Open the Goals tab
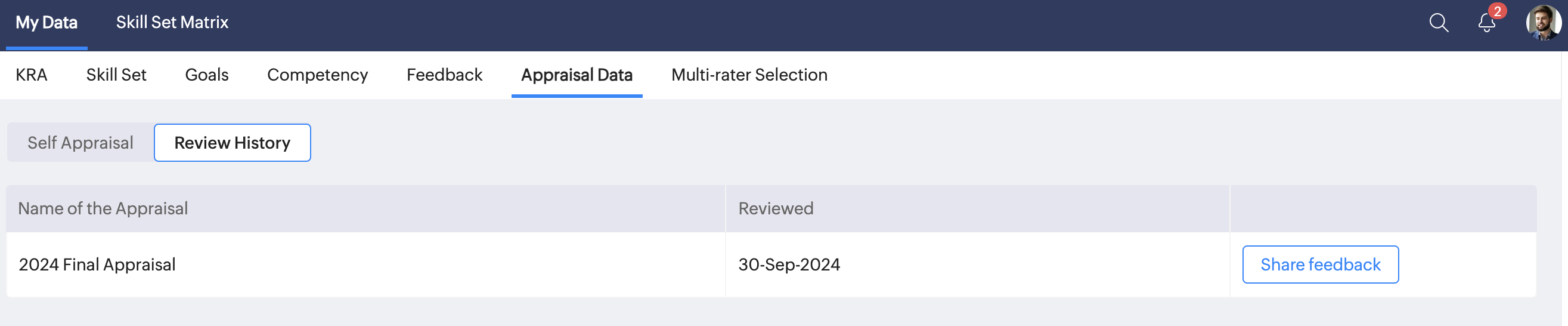 [x=207, y=75]
